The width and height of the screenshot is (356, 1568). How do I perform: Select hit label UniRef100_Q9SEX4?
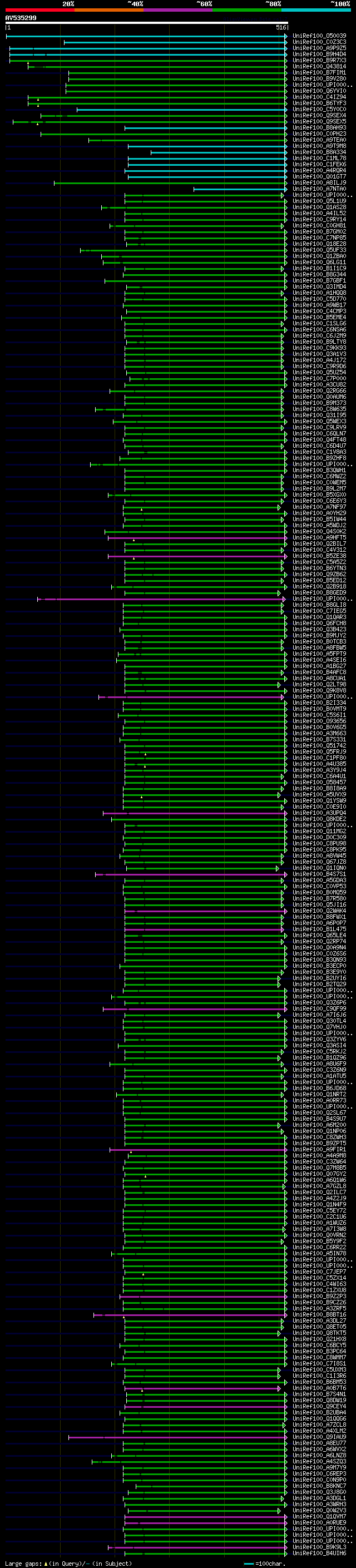[x=319, y=116]
